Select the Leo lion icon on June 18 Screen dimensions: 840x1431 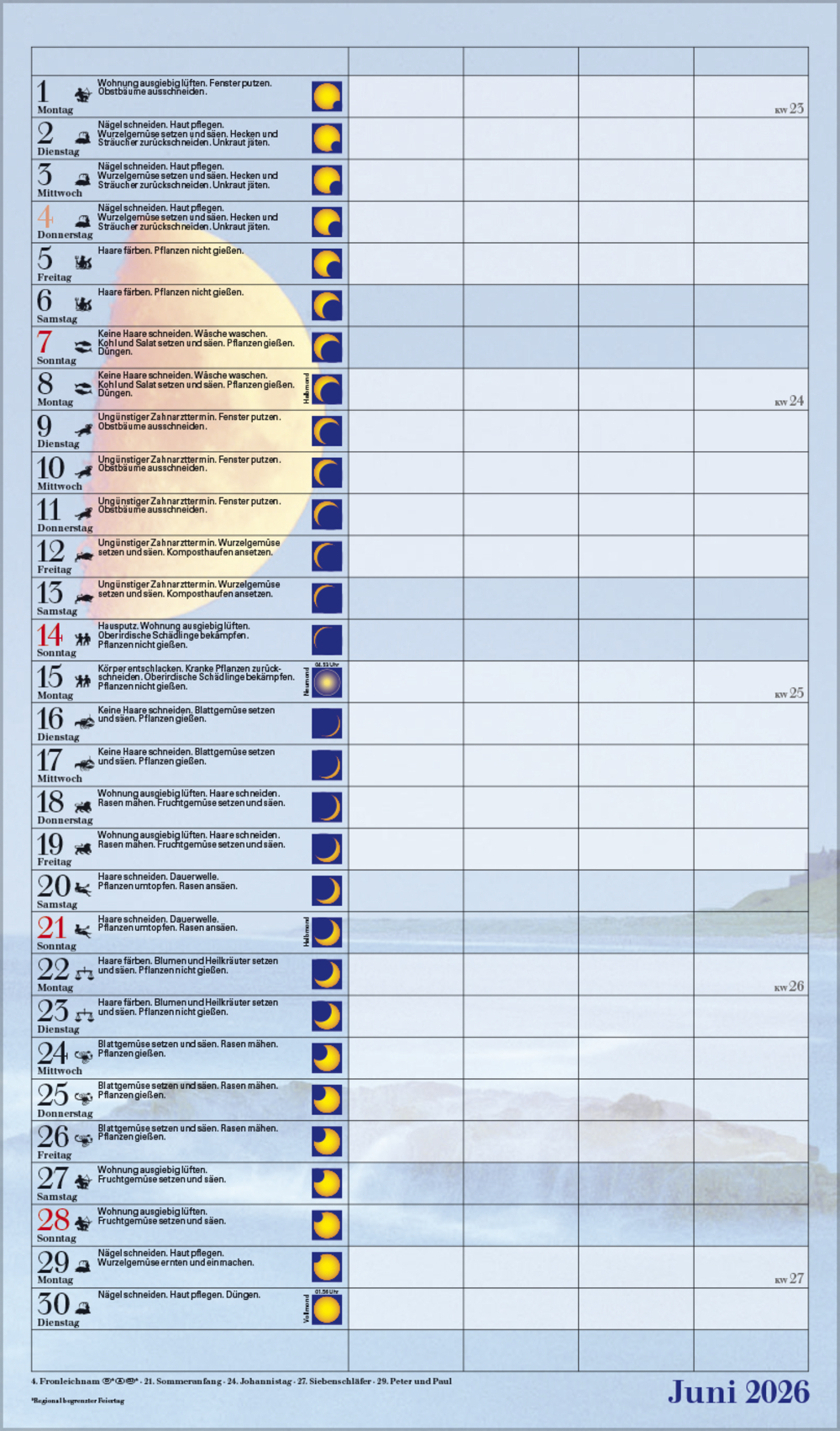[x=82, y=807]
